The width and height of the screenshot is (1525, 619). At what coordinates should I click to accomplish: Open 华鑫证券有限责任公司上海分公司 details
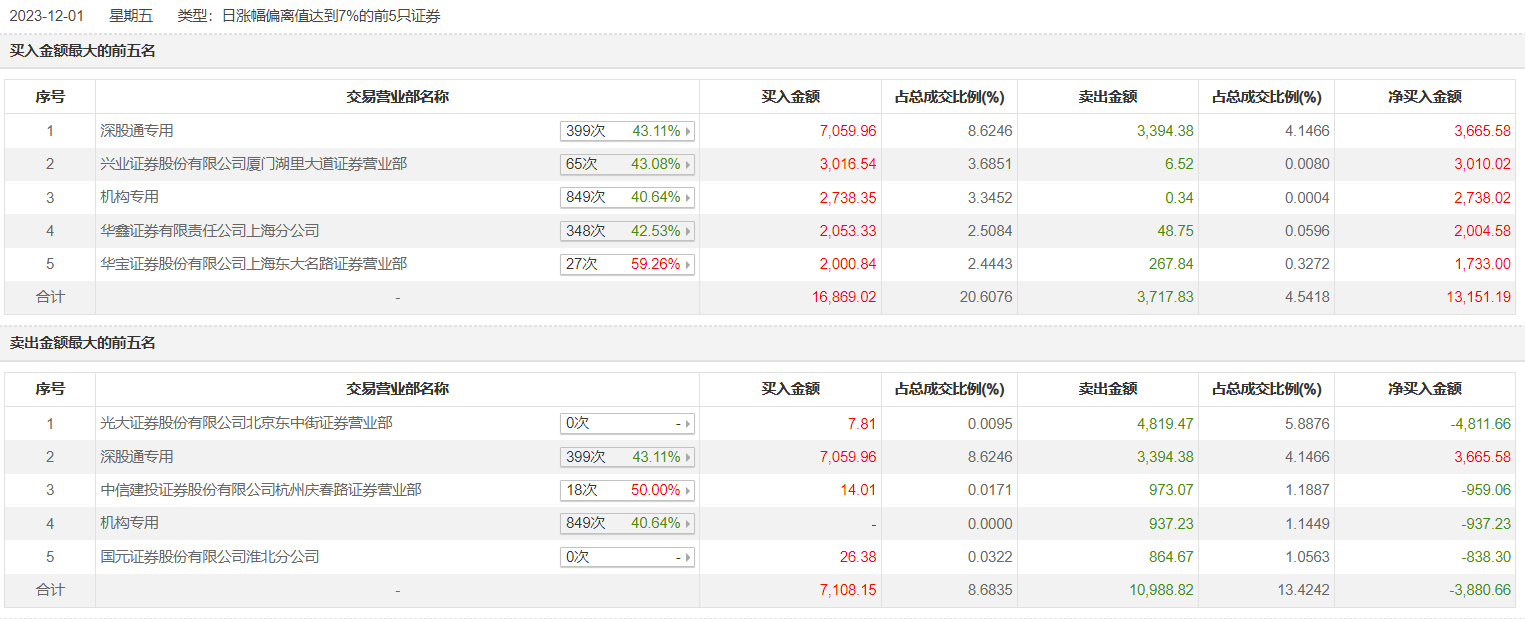coord(210,231)
